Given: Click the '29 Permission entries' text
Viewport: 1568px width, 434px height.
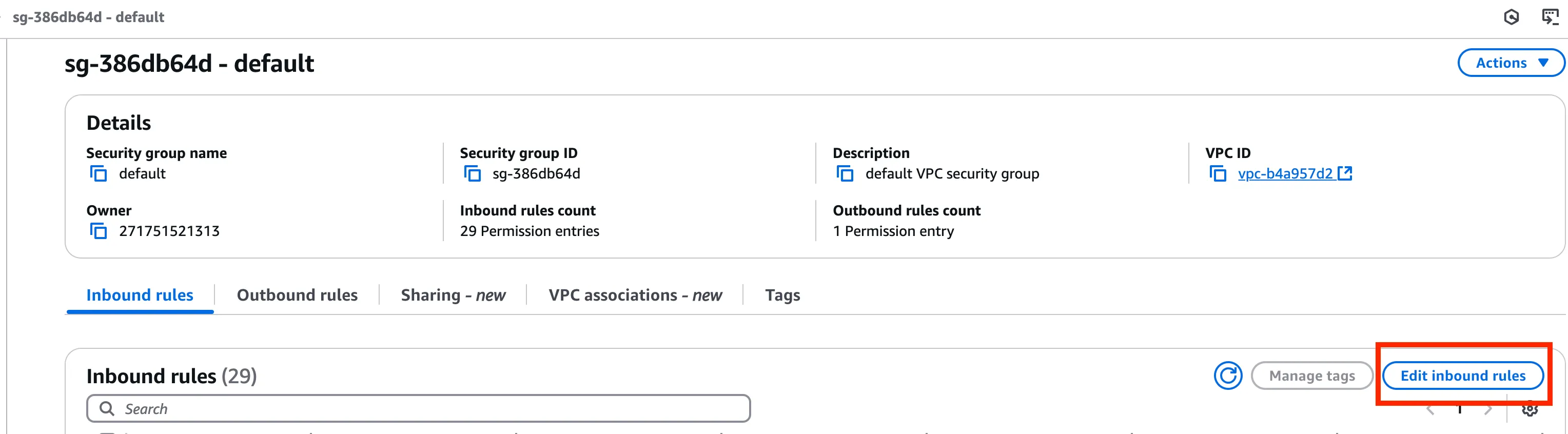Looking at the screenshot, I should click(530, 231).
